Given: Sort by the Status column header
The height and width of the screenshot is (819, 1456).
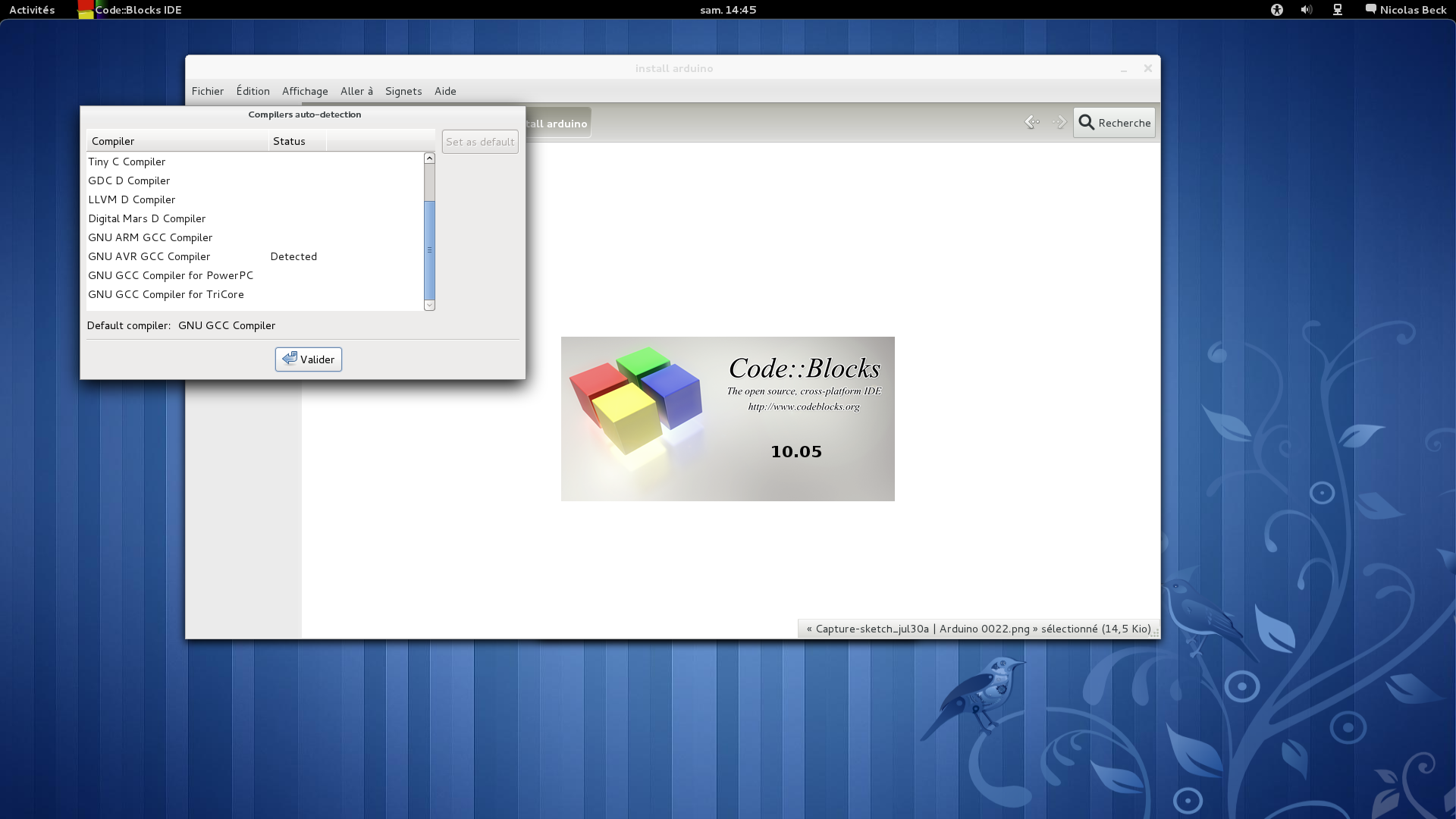Looking at the screenshot, I should pos(297,141).
